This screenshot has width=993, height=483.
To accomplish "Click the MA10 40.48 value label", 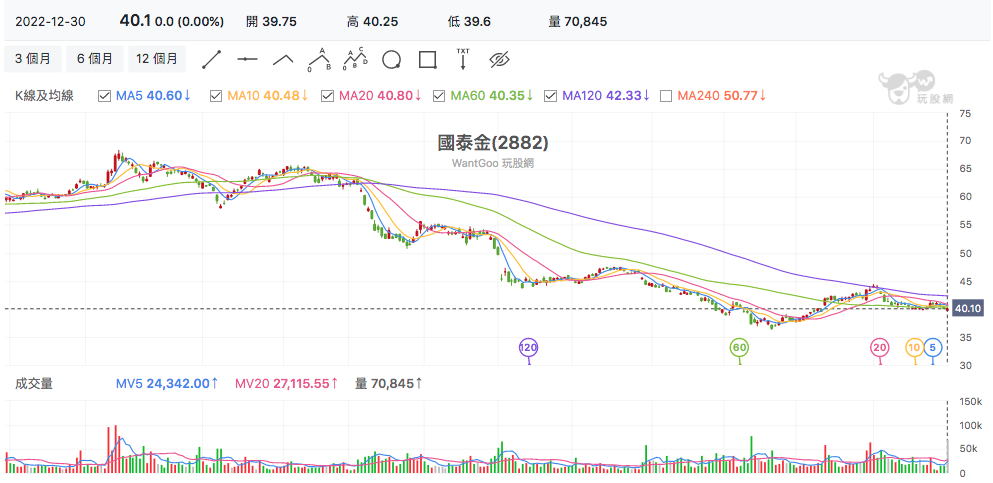I will pyautogui.click(x=268, y=96).
